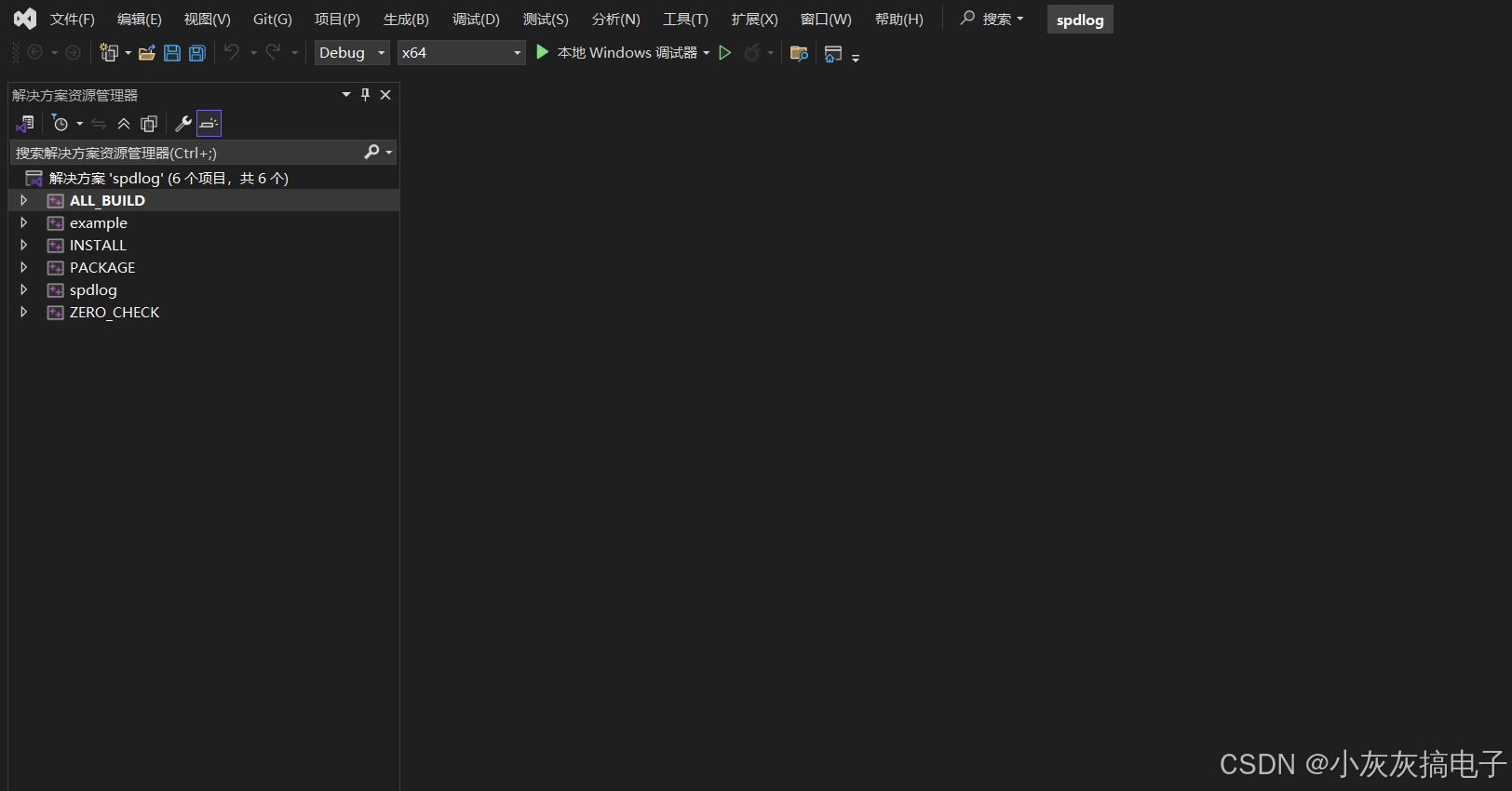
Task: Click the INSTALL project icon
Action: tap(56, 246)
